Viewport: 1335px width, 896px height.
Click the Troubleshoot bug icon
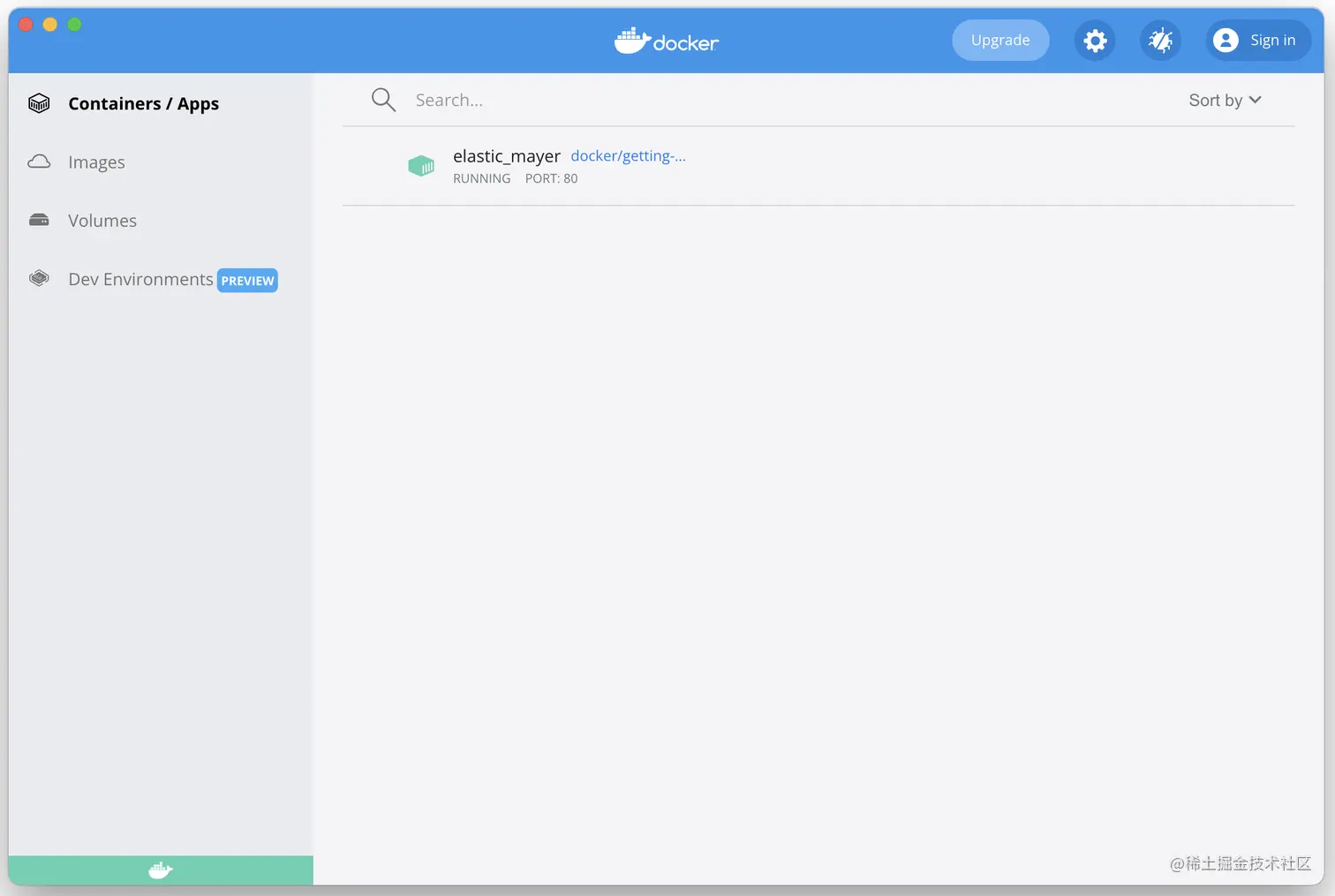click(x=1160, y=40)
